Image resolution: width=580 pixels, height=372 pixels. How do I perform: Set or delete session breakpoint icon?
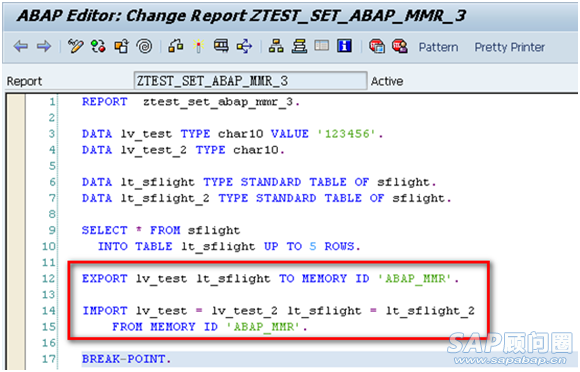click(x=377, y=47)
